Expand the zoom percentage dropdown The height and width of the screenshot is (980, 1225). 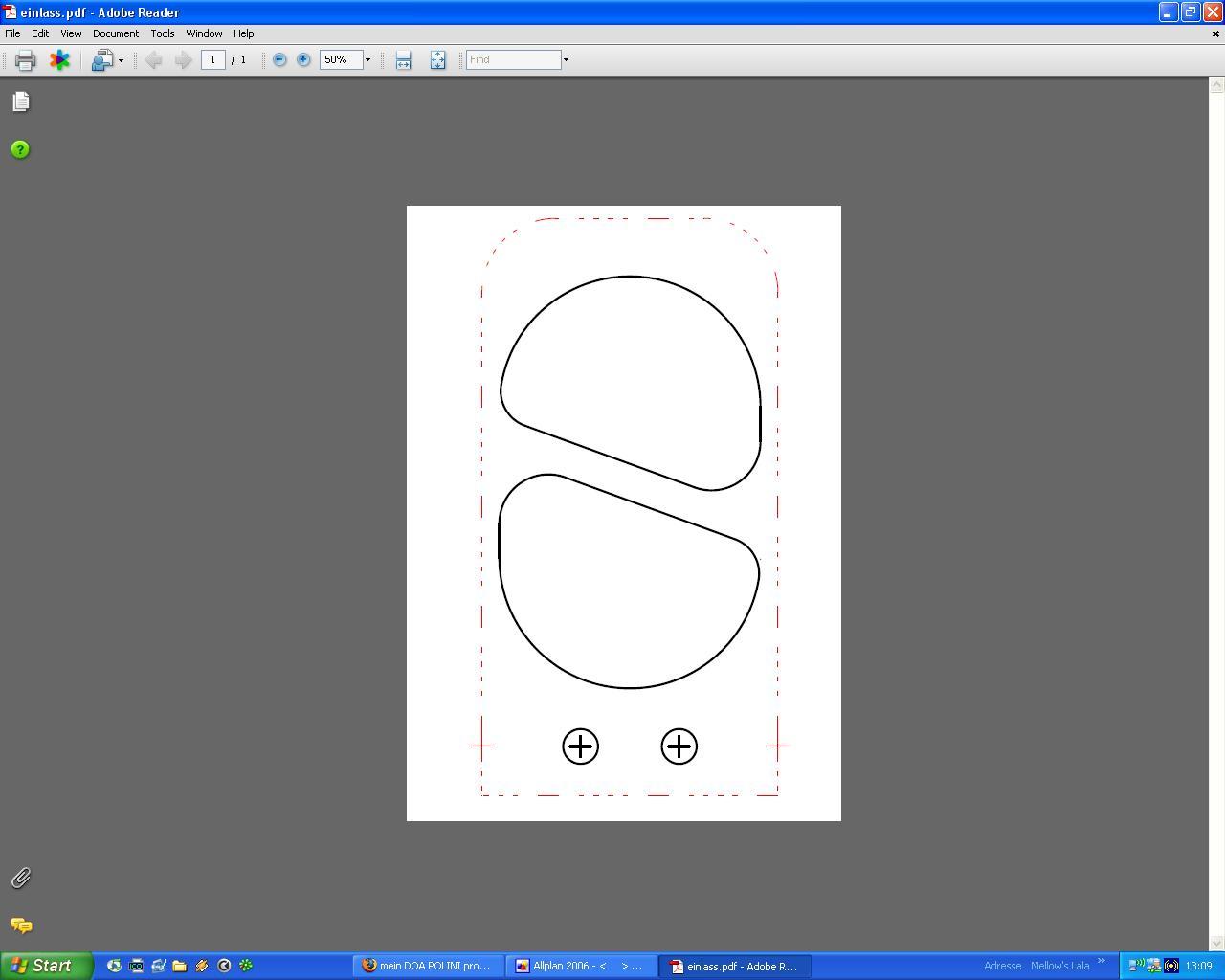point(367,60)
